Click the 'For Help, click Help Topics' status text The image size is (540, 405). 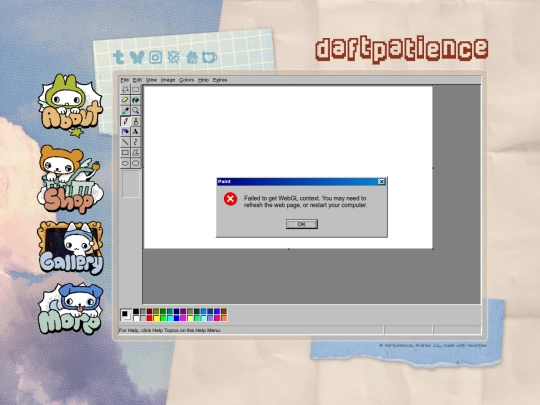(x=170, y=330)
